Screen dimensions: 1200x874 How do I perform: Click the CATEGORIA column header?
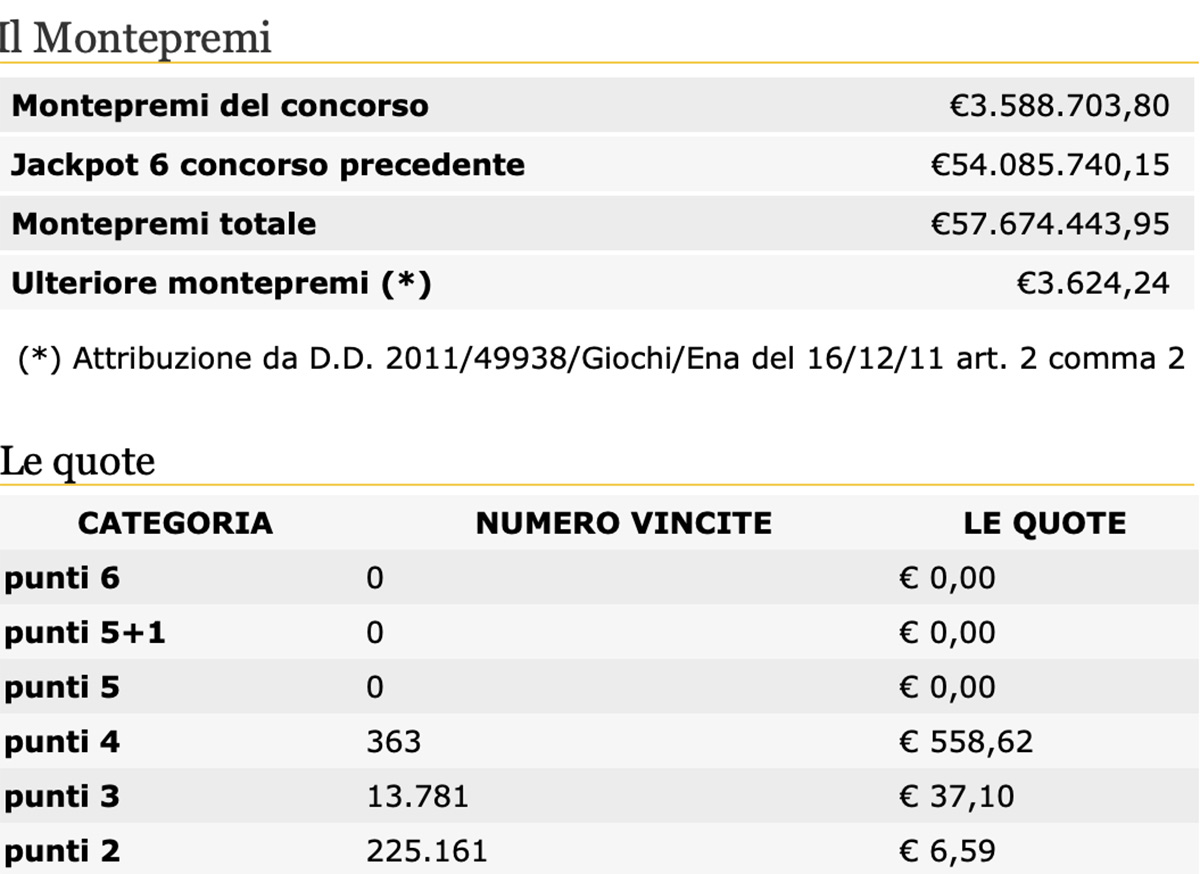pos(175,522)
